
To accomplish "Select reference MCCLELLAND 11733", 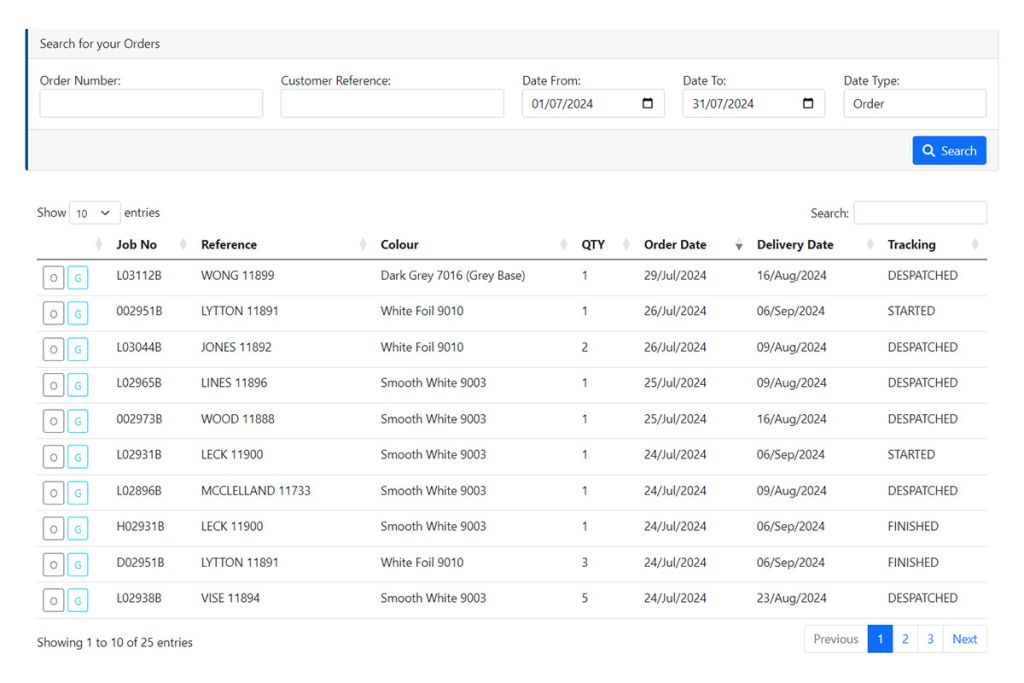I will [x=255, y=491].
